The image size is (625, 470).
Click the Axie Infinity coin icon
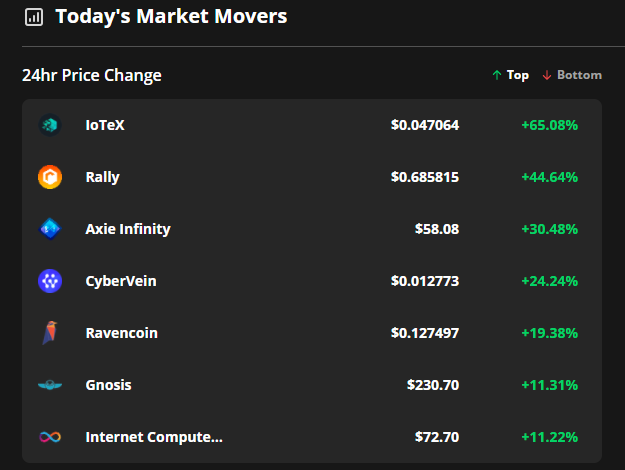(50, 229)
